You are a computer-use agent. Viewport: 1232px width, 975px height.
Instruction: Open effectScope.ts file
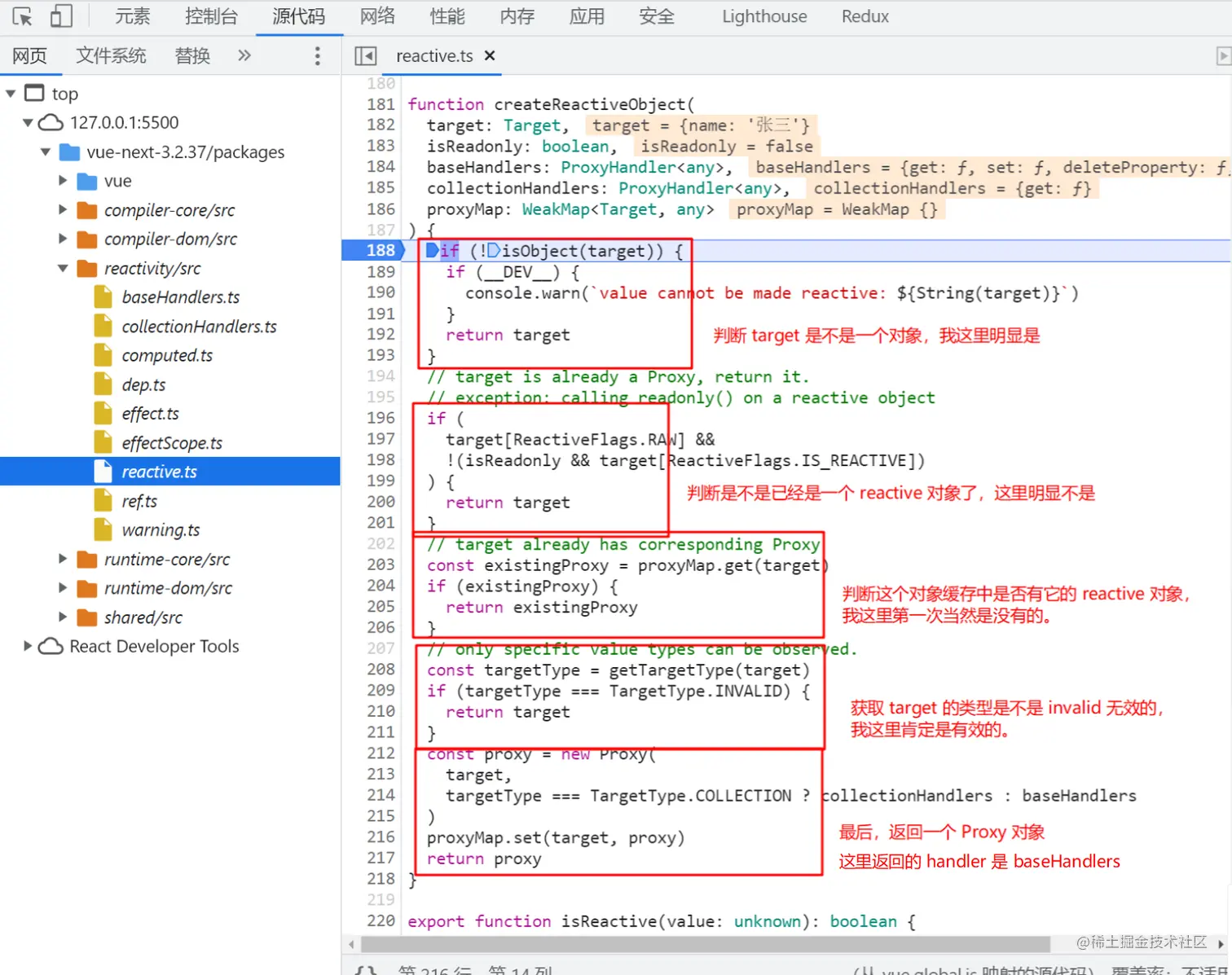170,442
